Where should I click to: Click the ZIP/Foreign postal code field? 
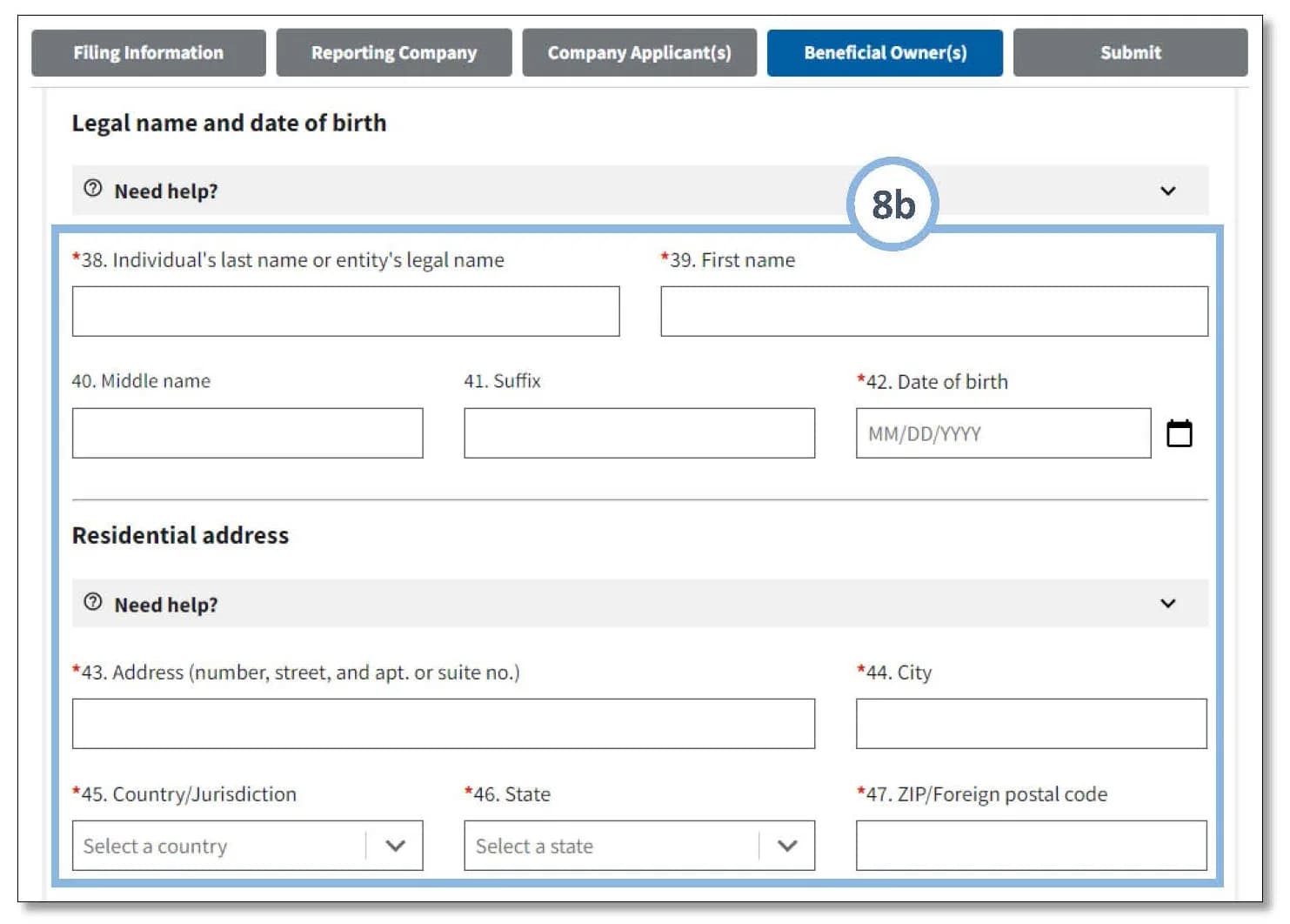click(1032, 846)
